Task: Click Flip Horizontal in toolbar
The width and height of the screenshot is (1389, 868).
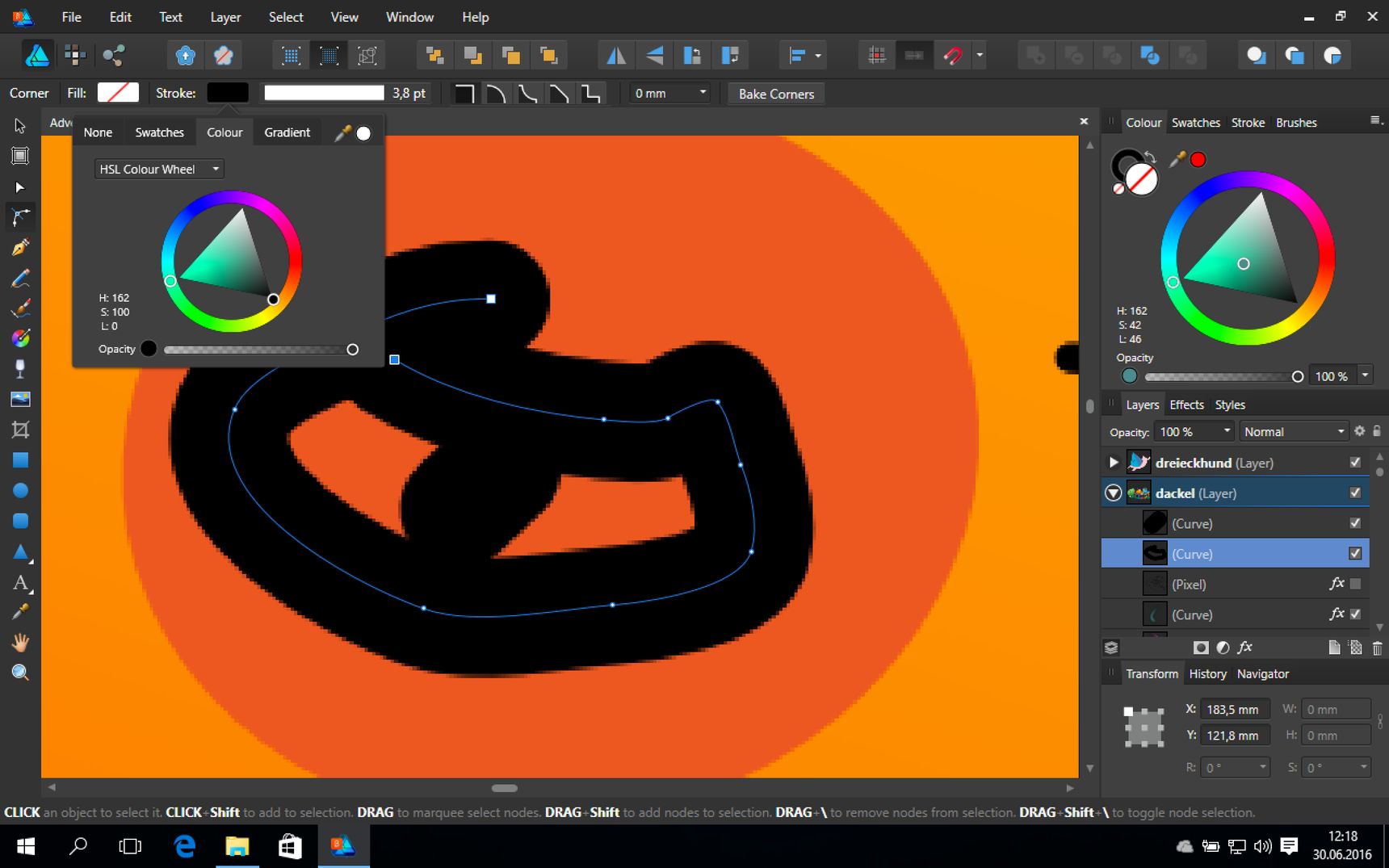Action: point(616,55)
